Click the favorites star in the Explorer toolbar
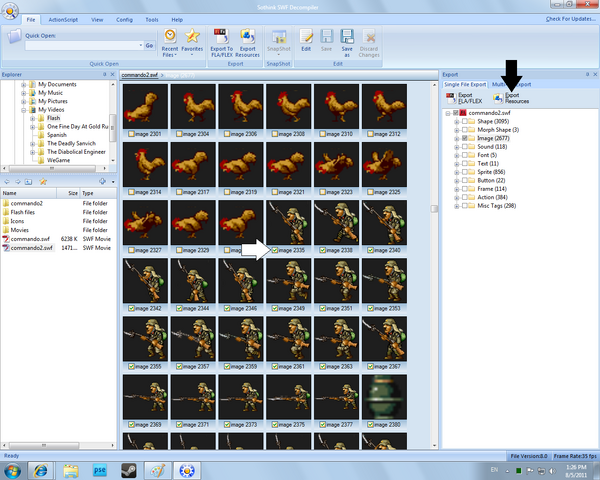 [43, 181]
